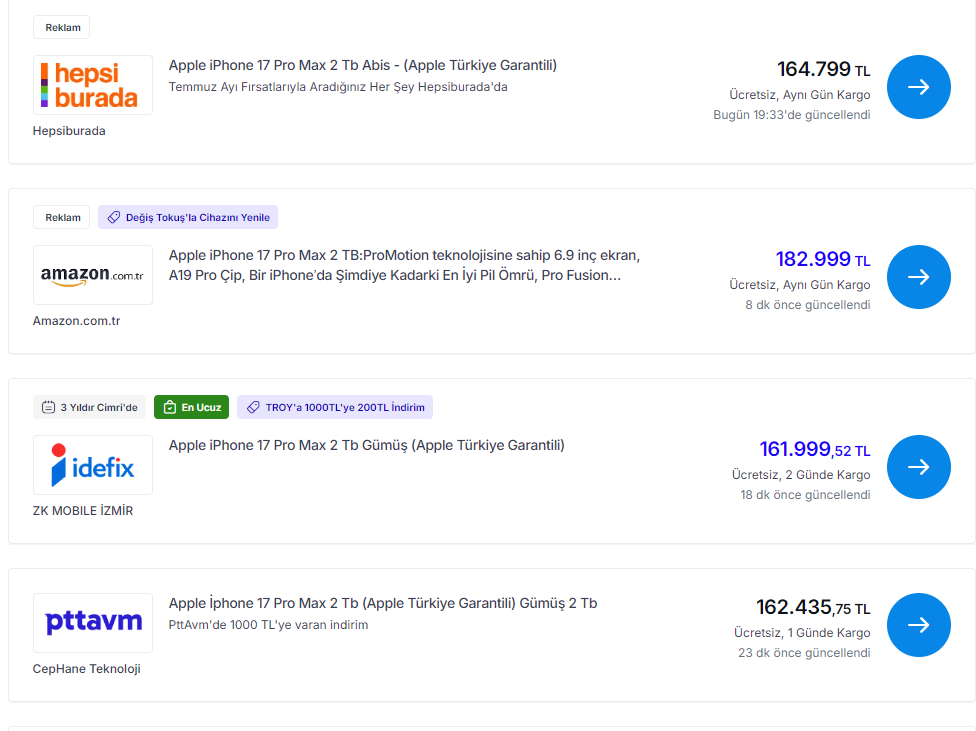Click the Hepsiburada store logo
Viewport: 976px width, 731px height.
[93, 85]
